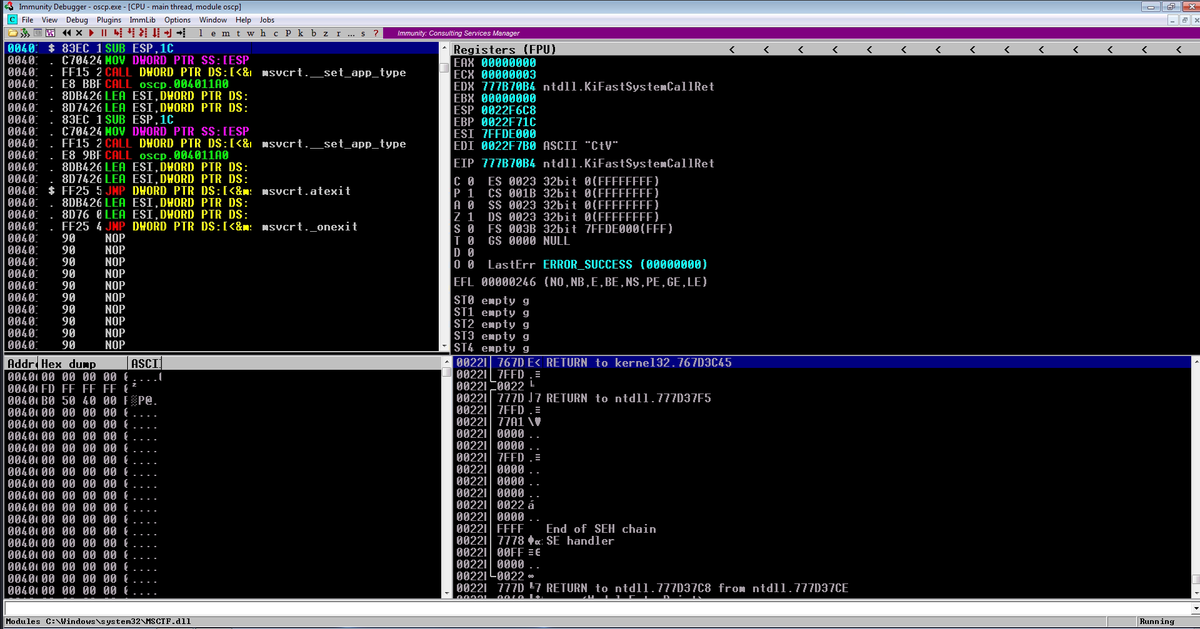1200x629 pixels.
Task: Open a file with the folder icon
Action: [13, 33]
